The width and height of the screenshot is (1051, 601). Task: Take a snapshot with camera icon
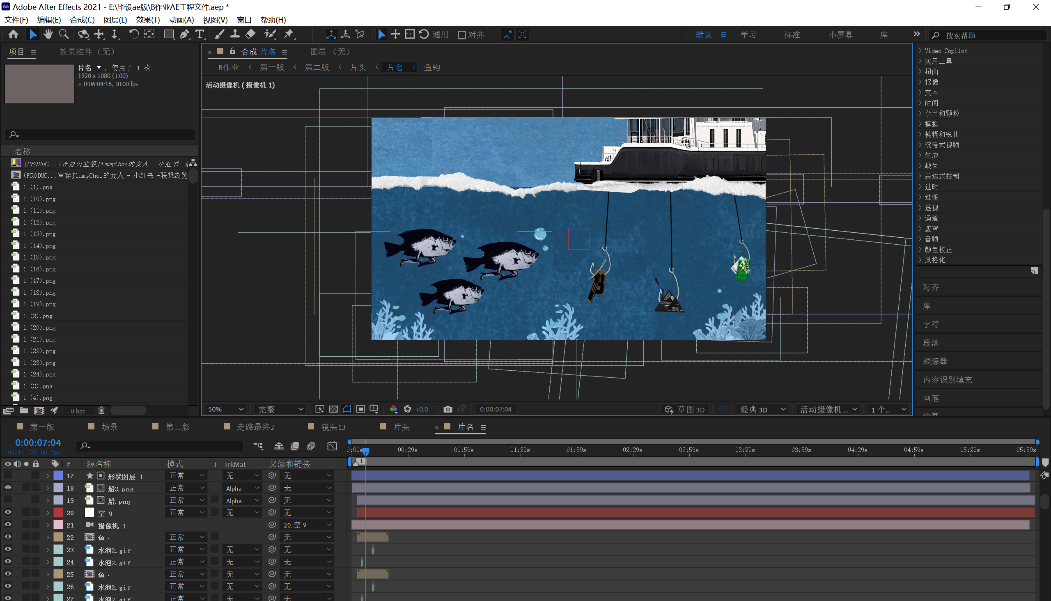coord(448,409)
